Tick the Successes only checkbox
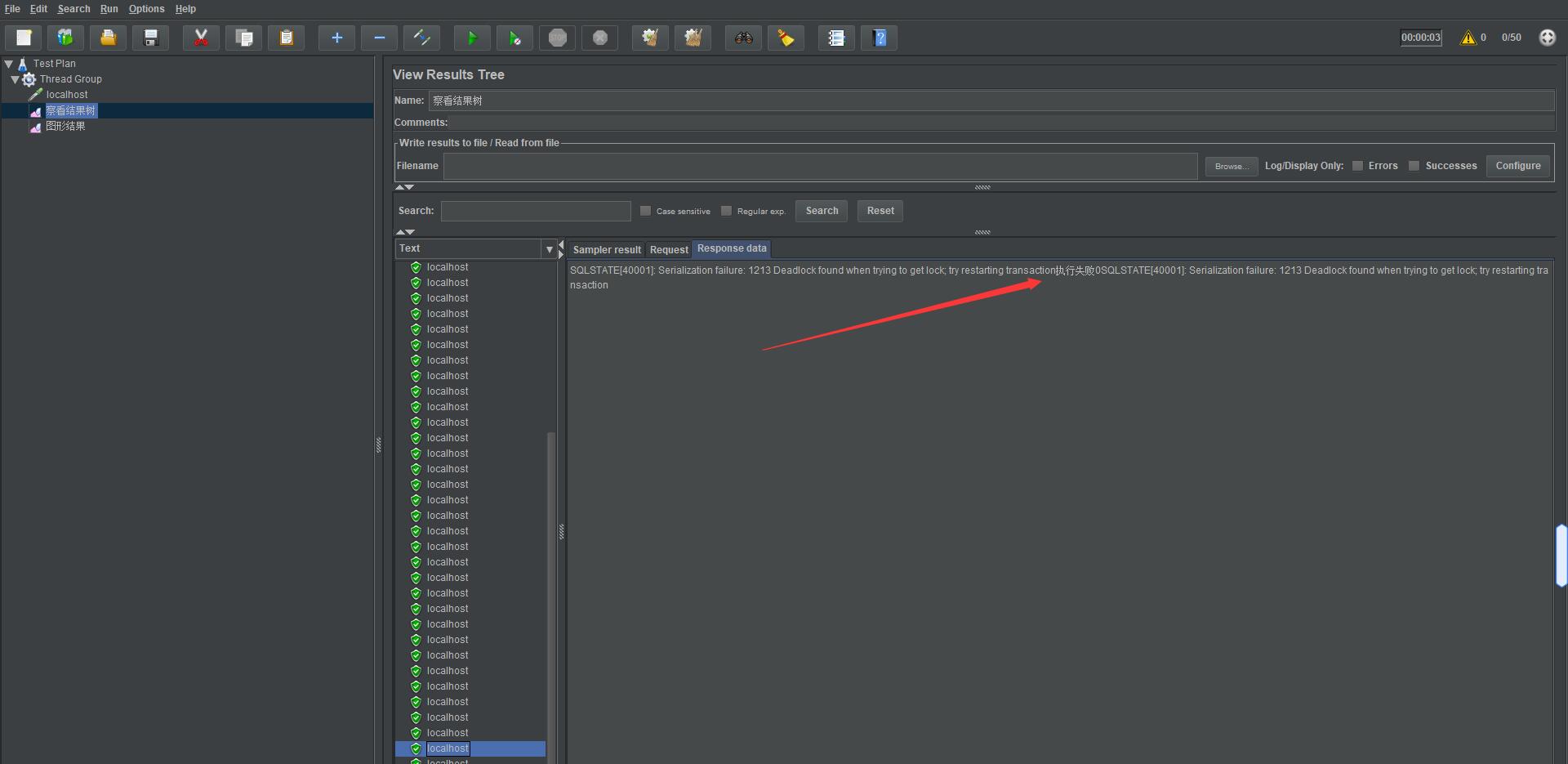Image resolution: width=1568 pixels, height=764 pixels. coord(1414,166)
